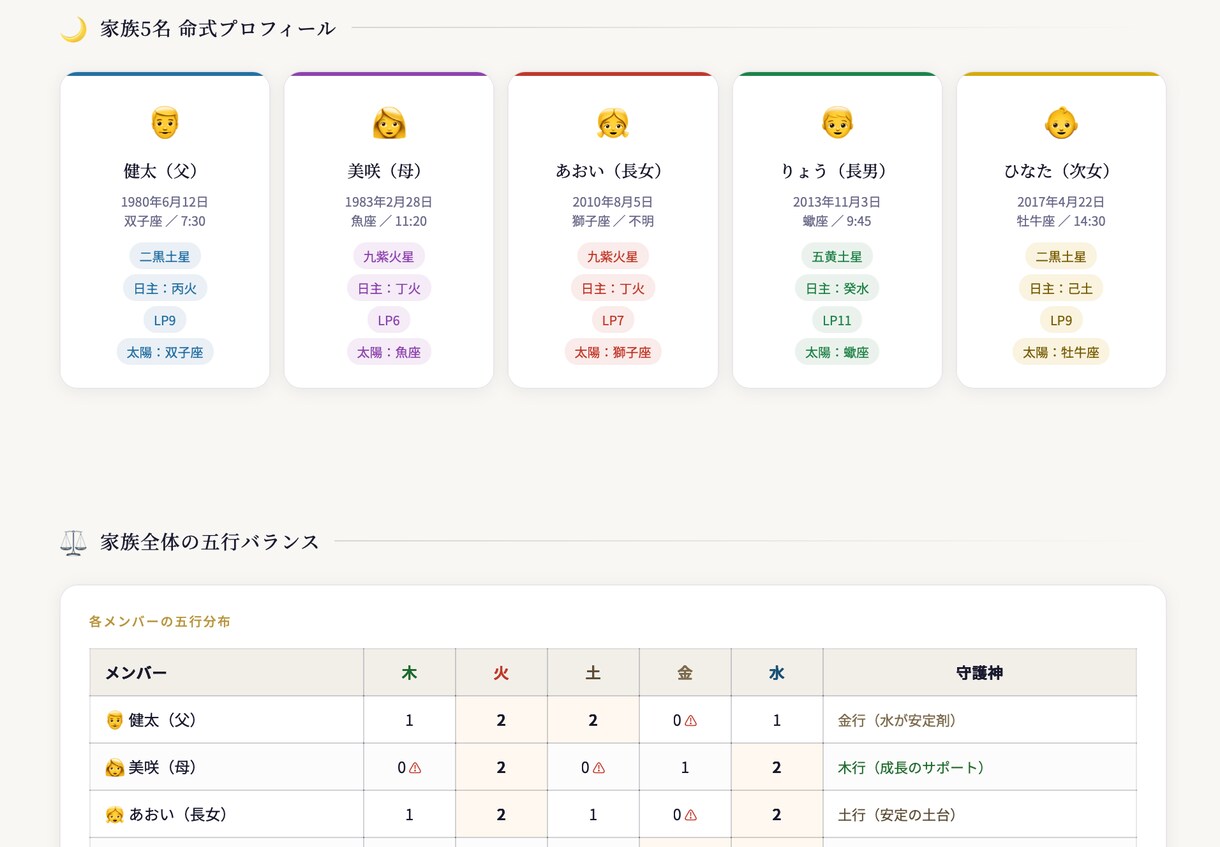Select 健太's 日主：丙火 tag
1220x847 pixels.
(165, 288)
